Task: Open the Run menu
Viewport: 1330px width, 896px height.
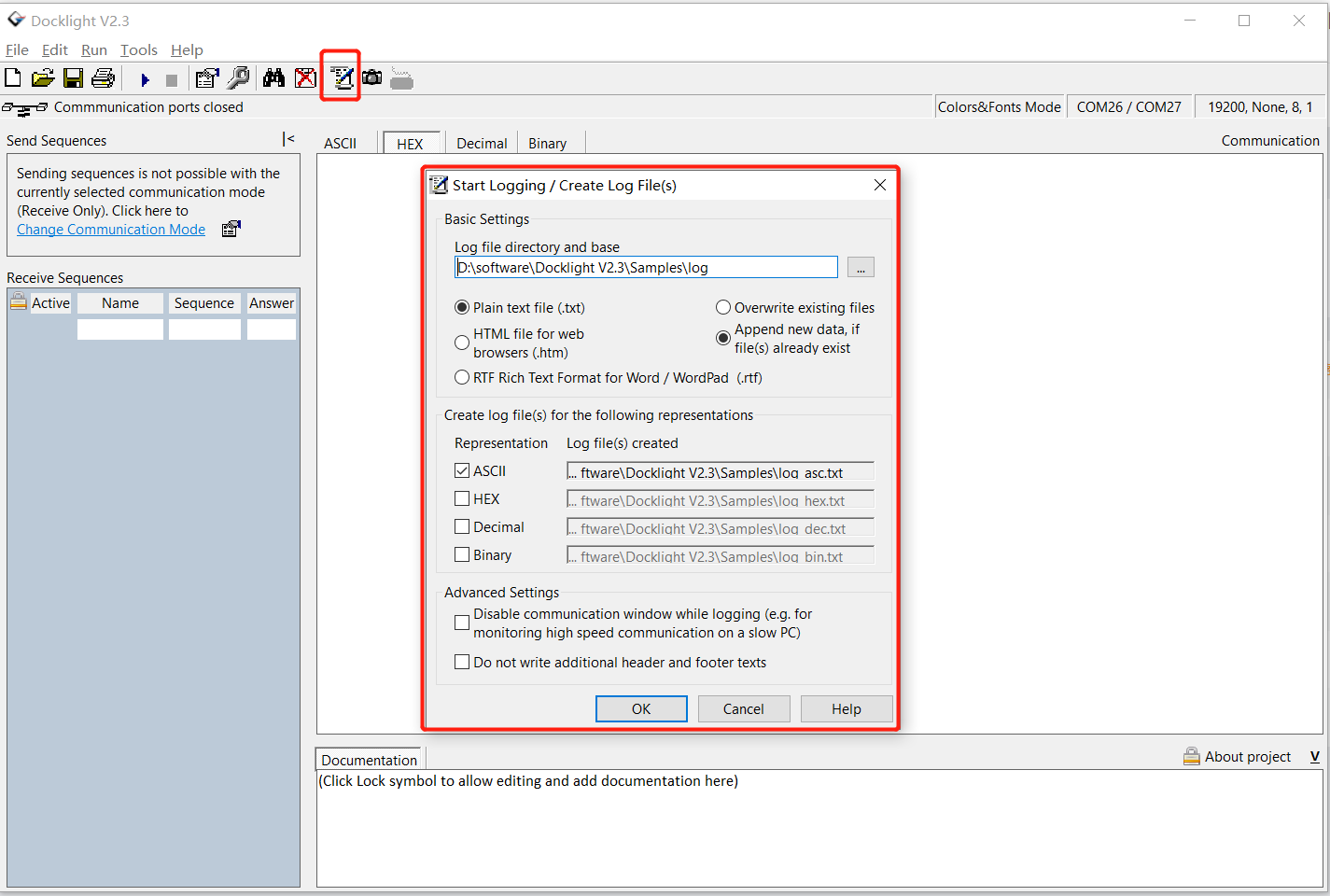Action: pos(93,49)
